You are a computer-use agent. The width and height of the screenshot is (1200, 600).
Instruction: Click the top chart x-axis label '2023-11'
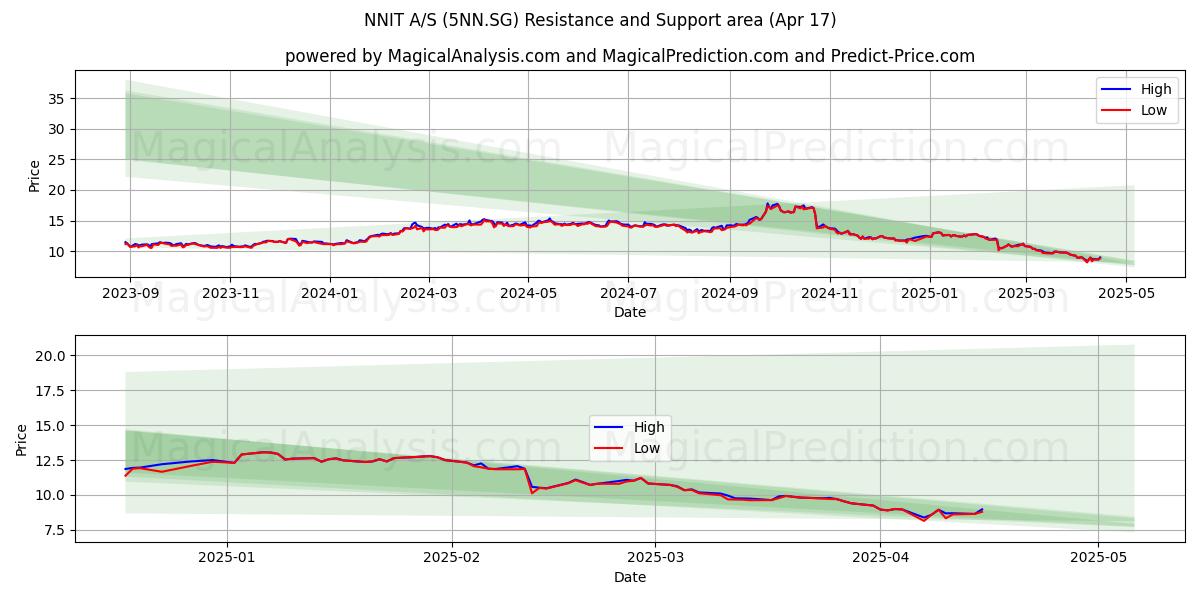(230, 294)
